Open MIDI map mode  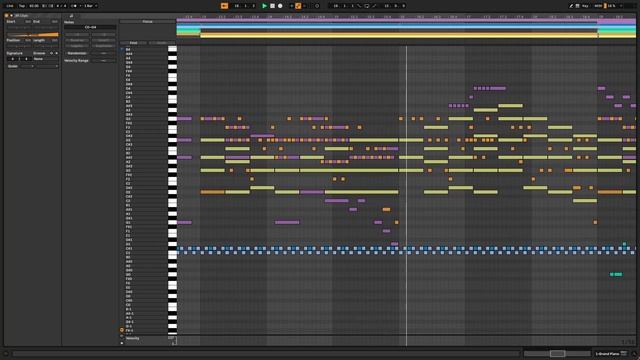click(x=598, y=6)
